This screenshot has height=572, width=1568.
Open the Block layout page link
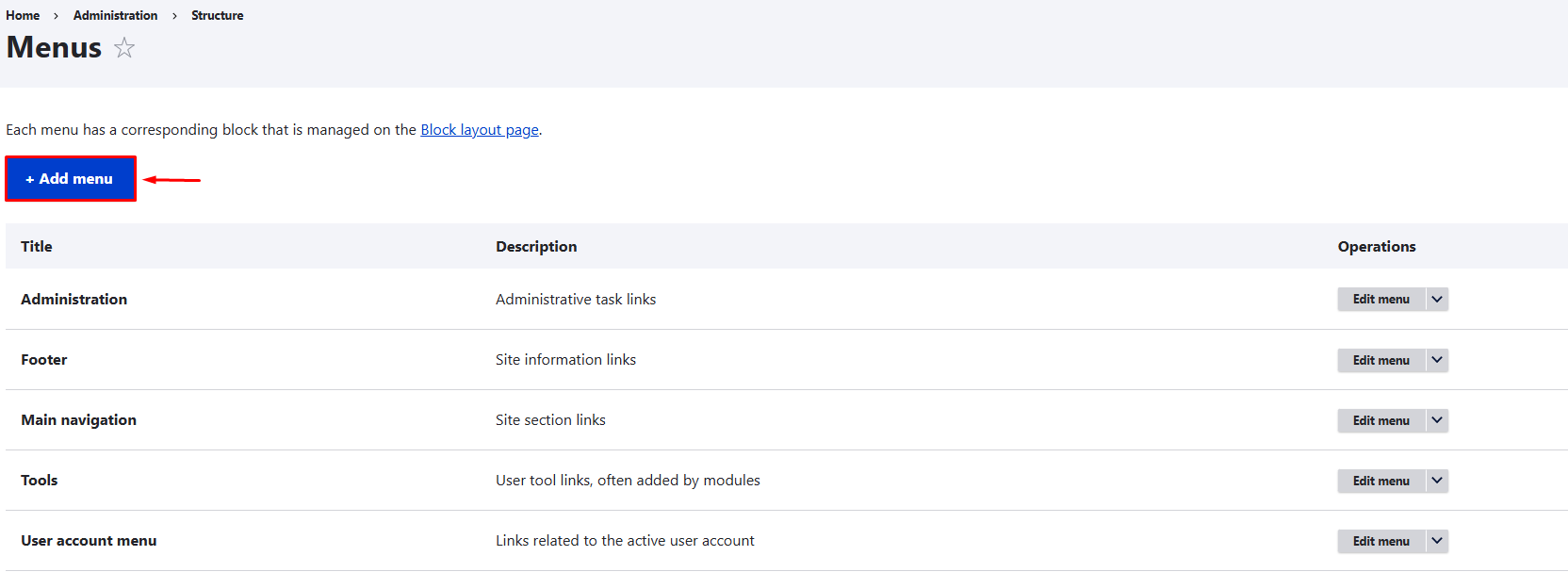[480, 130]
